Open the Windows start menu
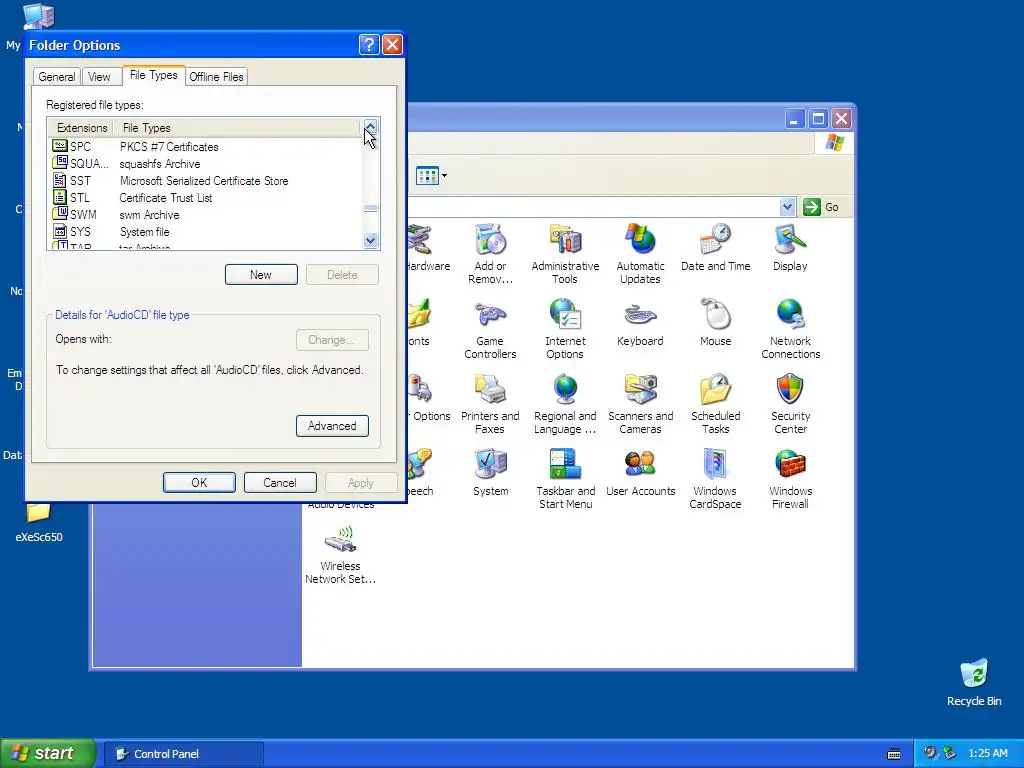 point(47,754)
